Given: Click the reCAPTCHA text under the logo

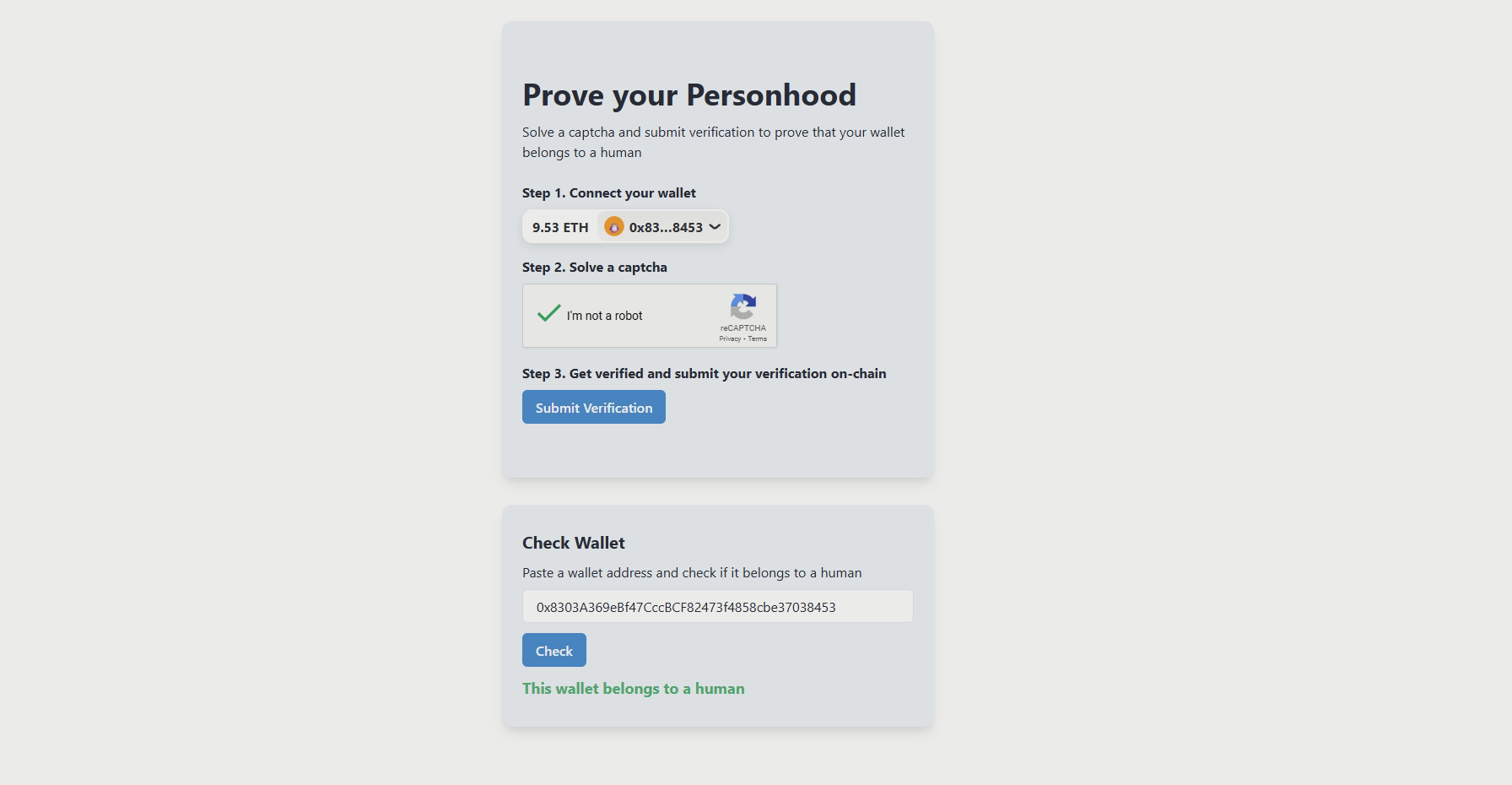Looking at the screenshot, I should point(743,328).
